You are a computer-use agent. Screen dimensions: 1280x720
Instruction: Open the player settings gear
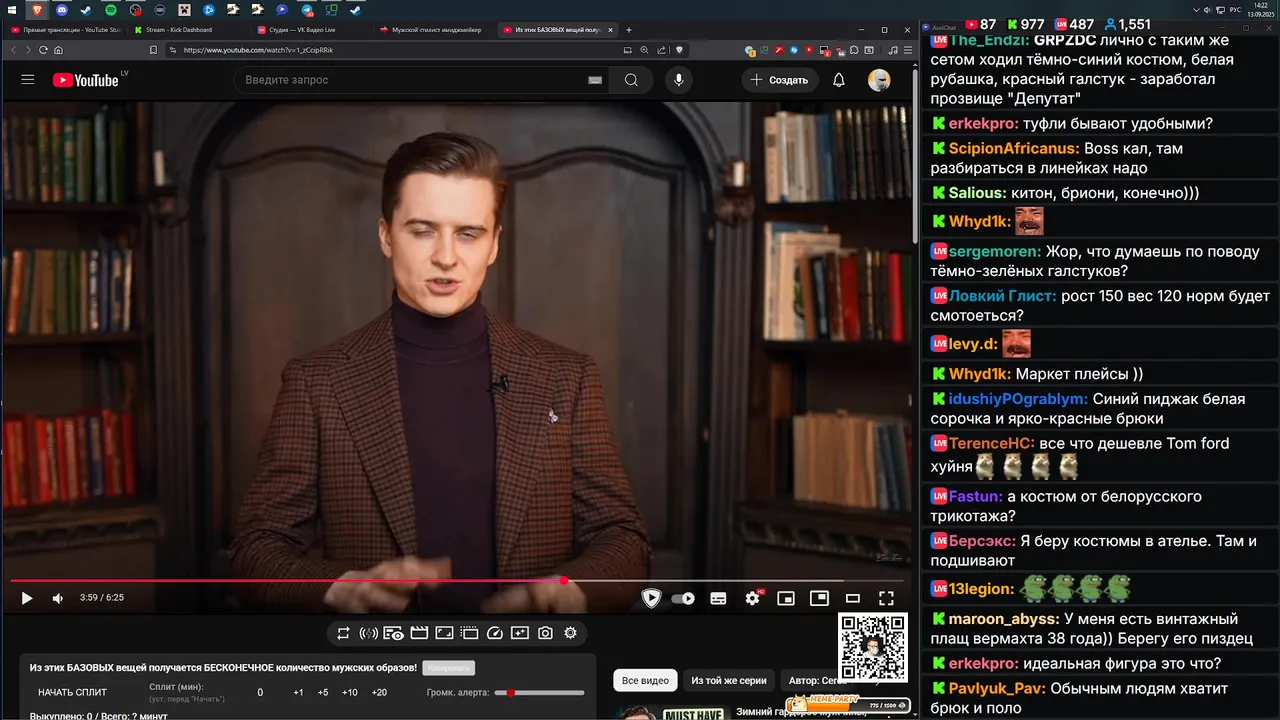point(753,598)
